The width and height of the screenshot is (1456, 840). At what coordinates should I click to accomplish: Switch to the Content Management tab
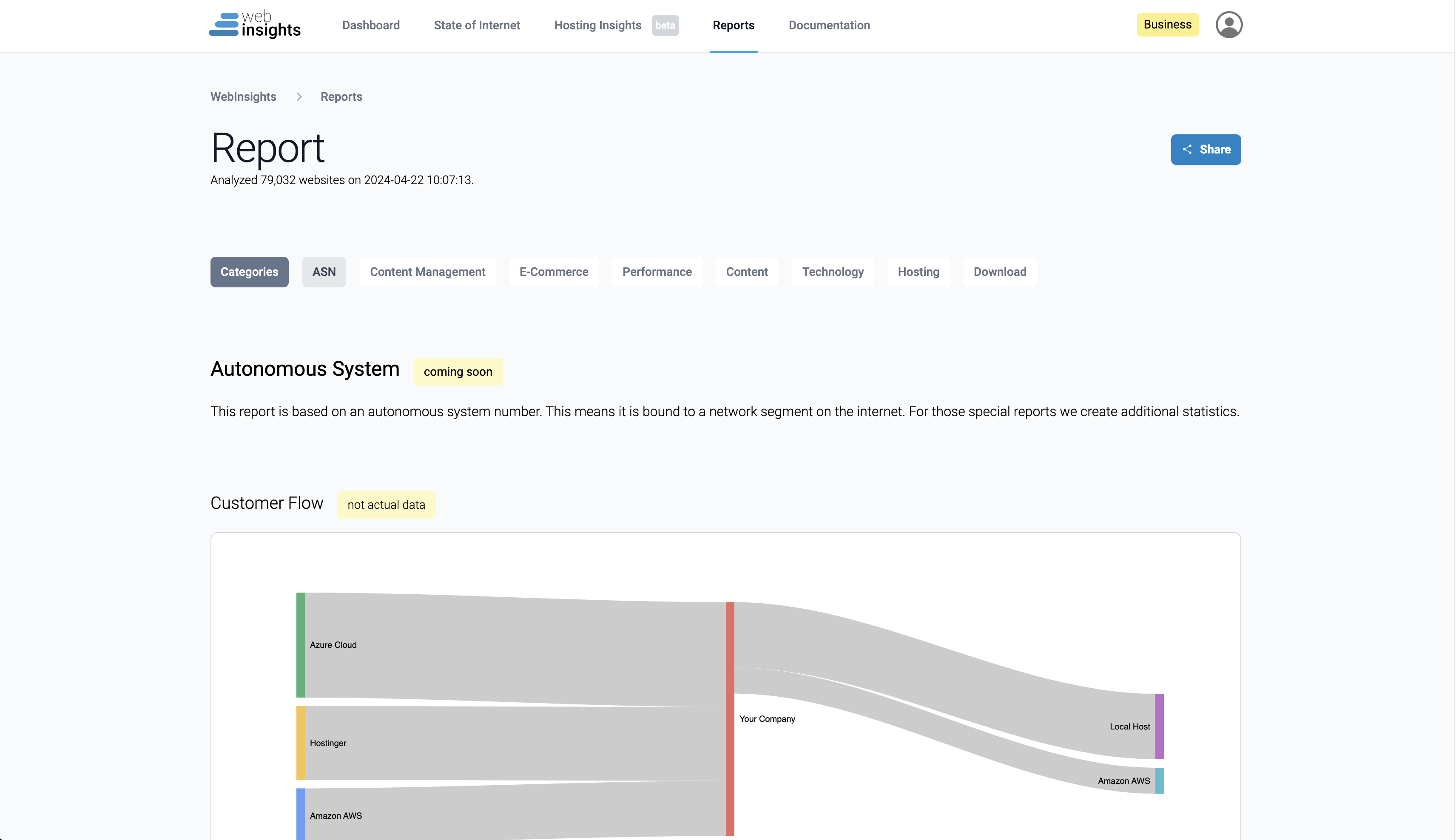click(x=427, y=272)
